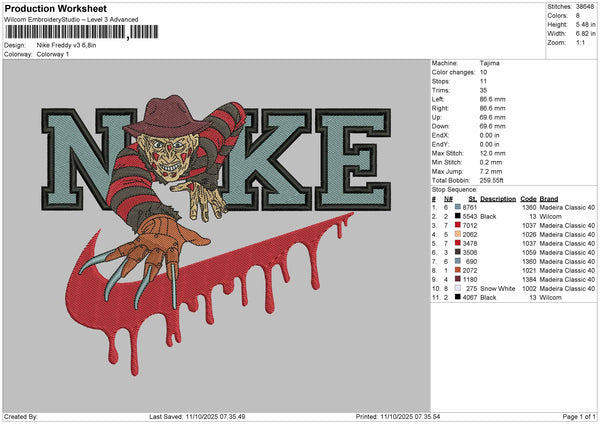Image resolution: width=600 pixels, height=424 pixels.
Task: Click the Trims value '35'
Action: [x=483, y=90]
